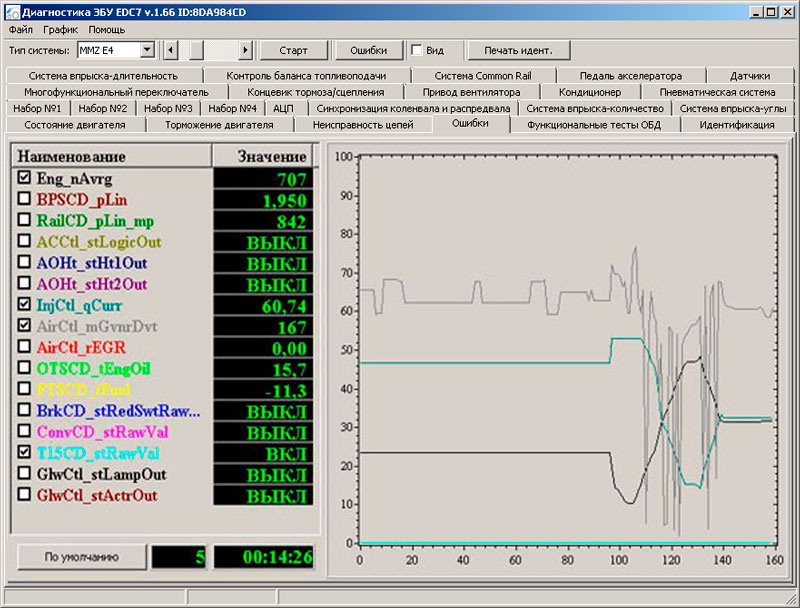Open the Помощь menu
This screenshot has height=608, width=800.
(x=107, y=30)
